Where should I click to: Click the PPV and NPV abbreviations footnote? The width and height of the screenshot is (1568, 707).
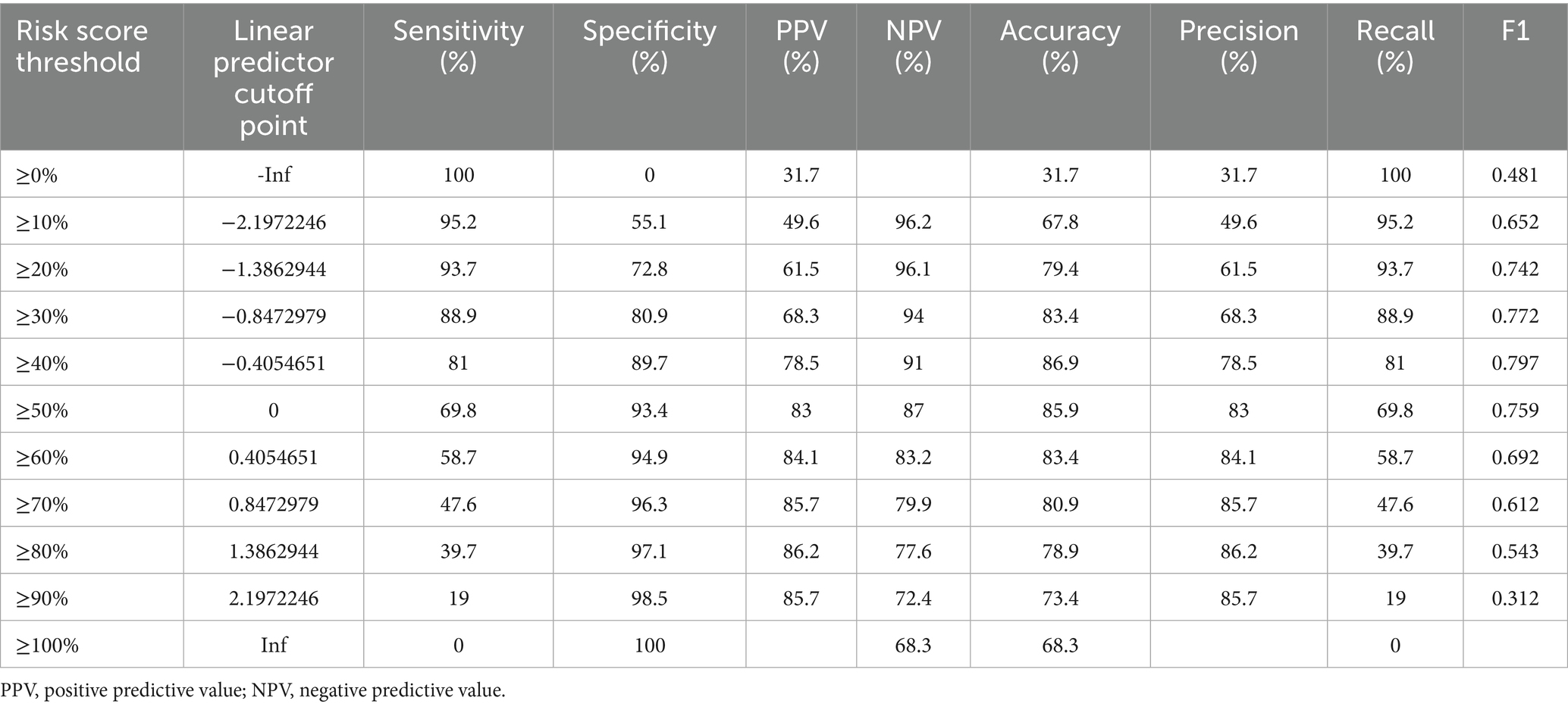(x=252, y=690)
